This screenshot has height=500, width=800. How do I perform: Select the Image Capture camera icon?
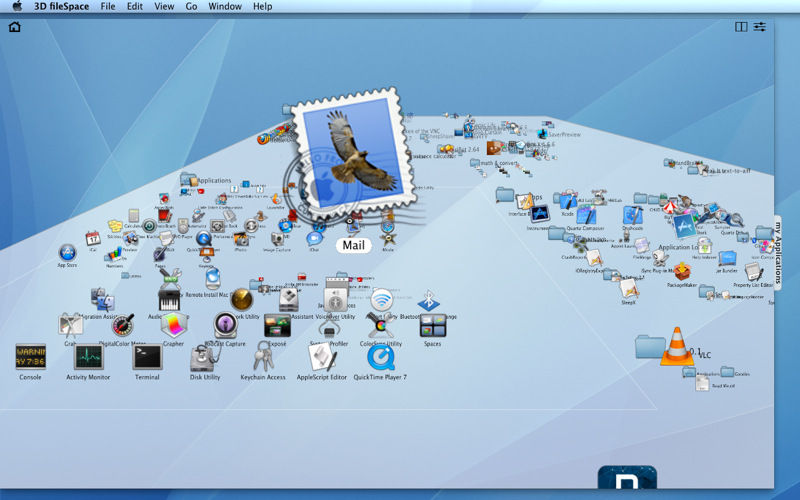pos(277,239)
